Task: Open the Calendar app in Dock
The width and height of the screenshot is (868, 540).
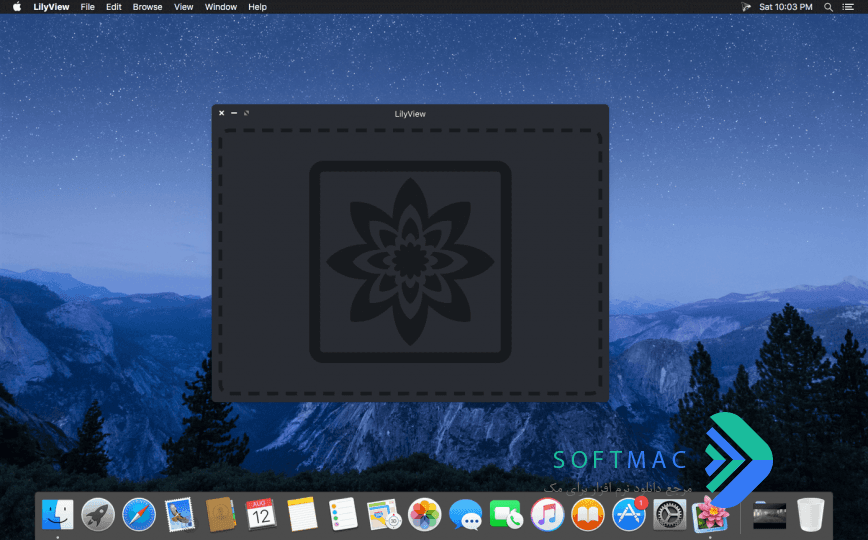Action: coord(261,515)
